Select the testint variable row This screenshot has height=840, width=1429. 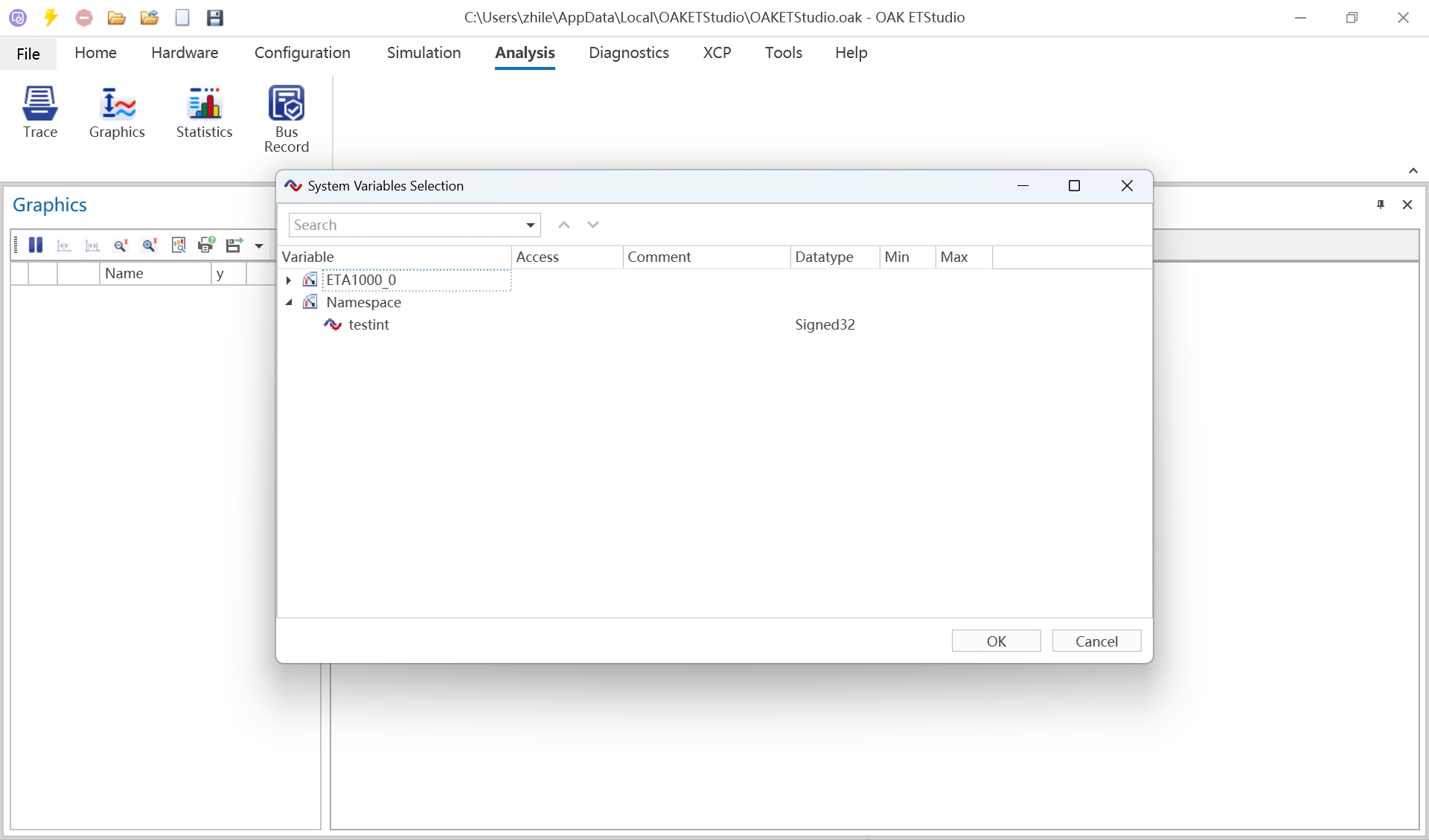pos(368,325)
